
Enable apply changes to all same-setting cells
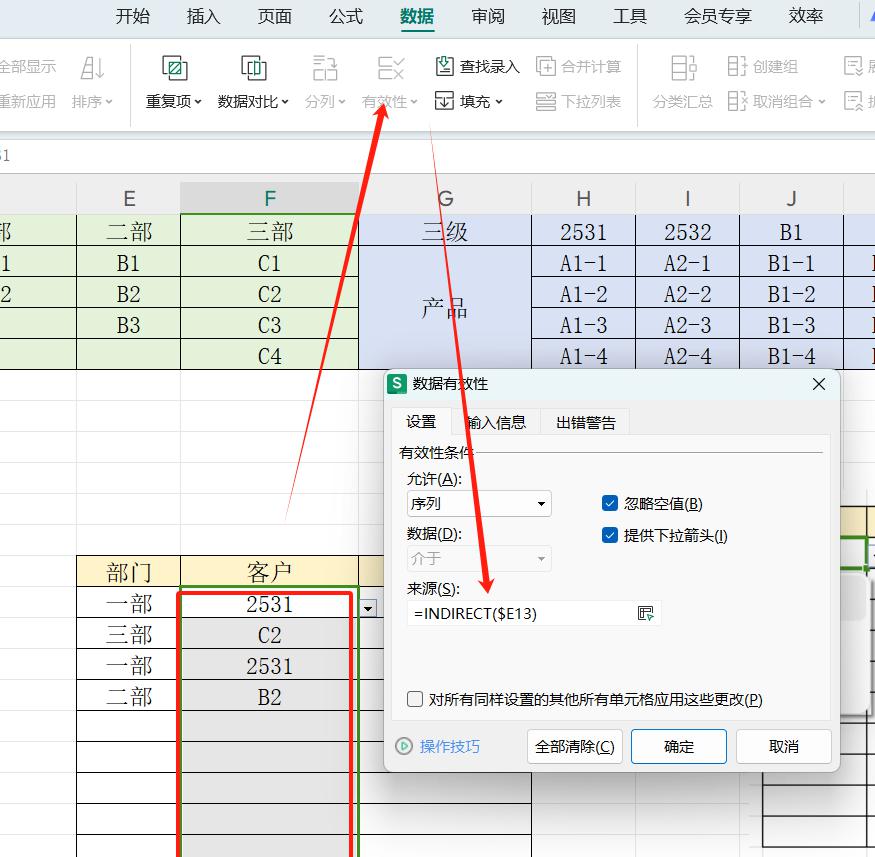(x=415, y=699)
